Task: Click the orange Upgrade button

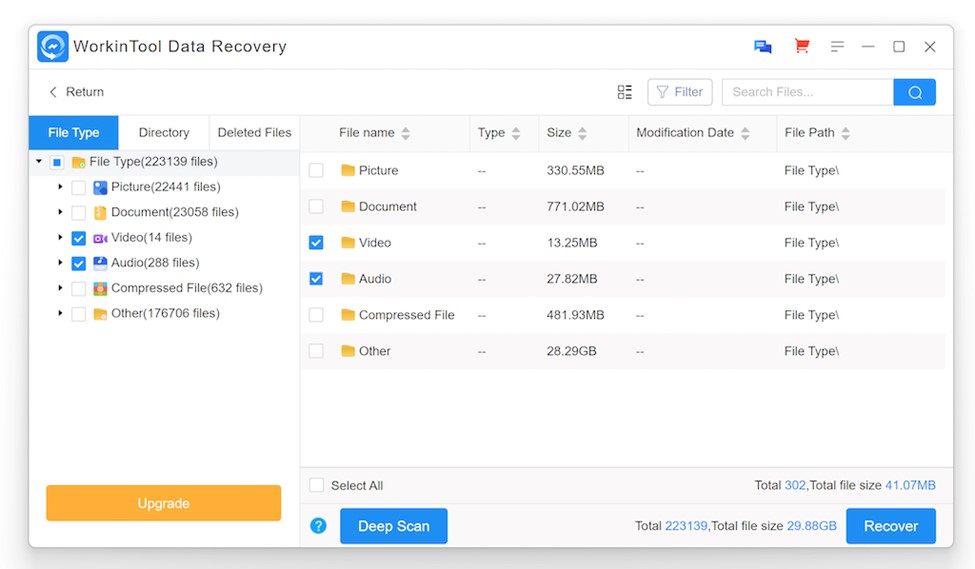Action: click(x=164, y=503)
